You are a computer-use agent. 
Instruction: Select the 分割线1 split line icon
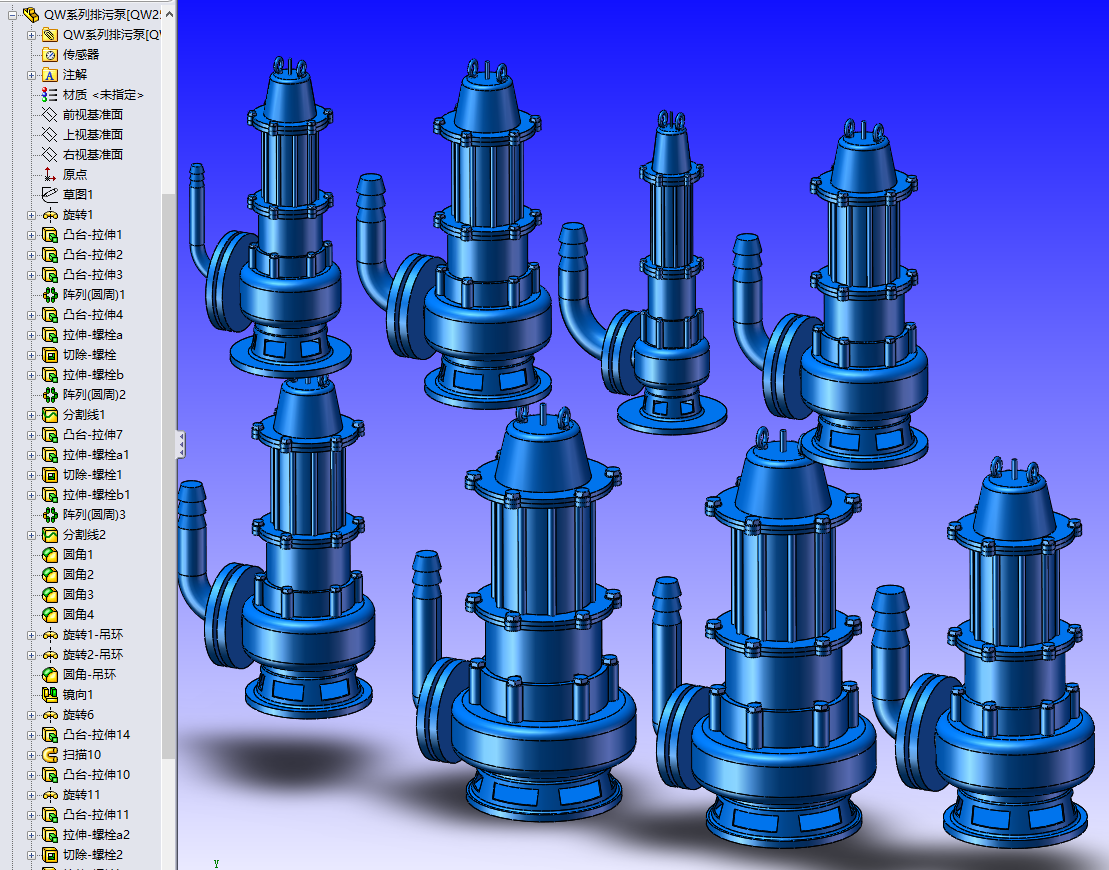click(x=50, y=414)
